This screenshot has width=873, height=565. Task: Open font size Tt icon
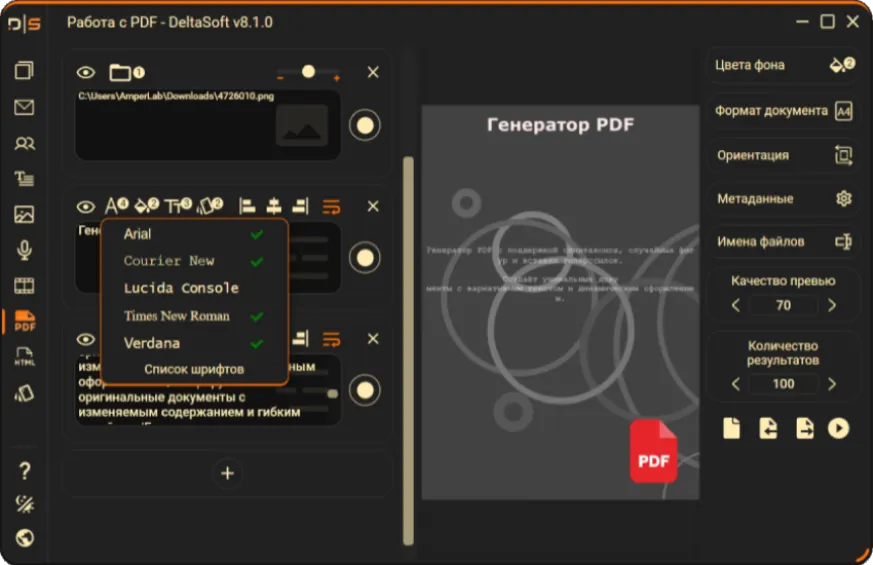178,206
